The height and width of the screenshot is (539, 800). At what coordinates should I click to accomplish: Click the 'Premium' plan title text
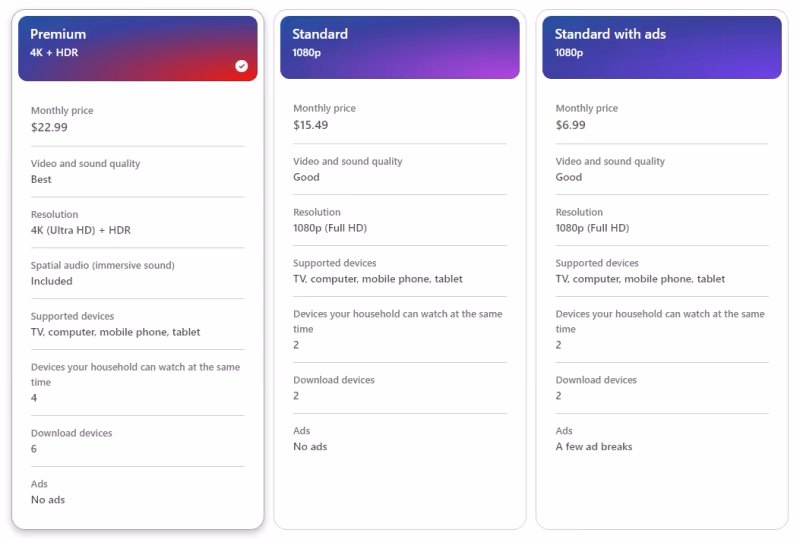(x=58, y=34)
